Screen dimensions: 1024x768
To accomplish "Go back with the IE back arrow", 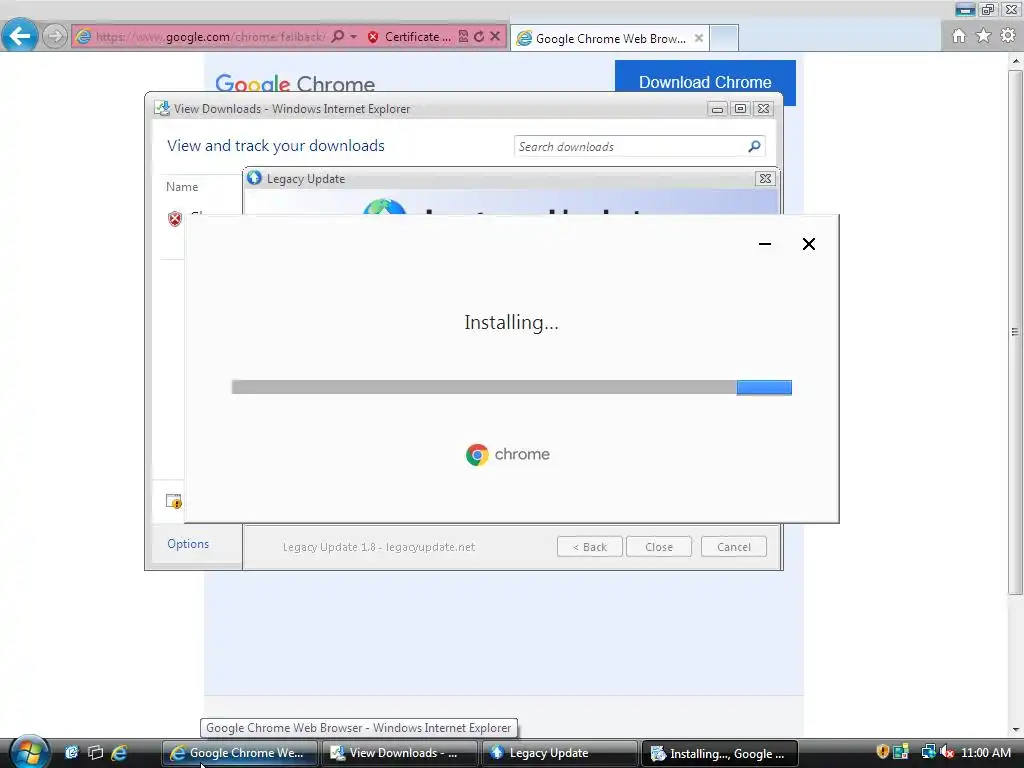I will (x=20, y=35).
